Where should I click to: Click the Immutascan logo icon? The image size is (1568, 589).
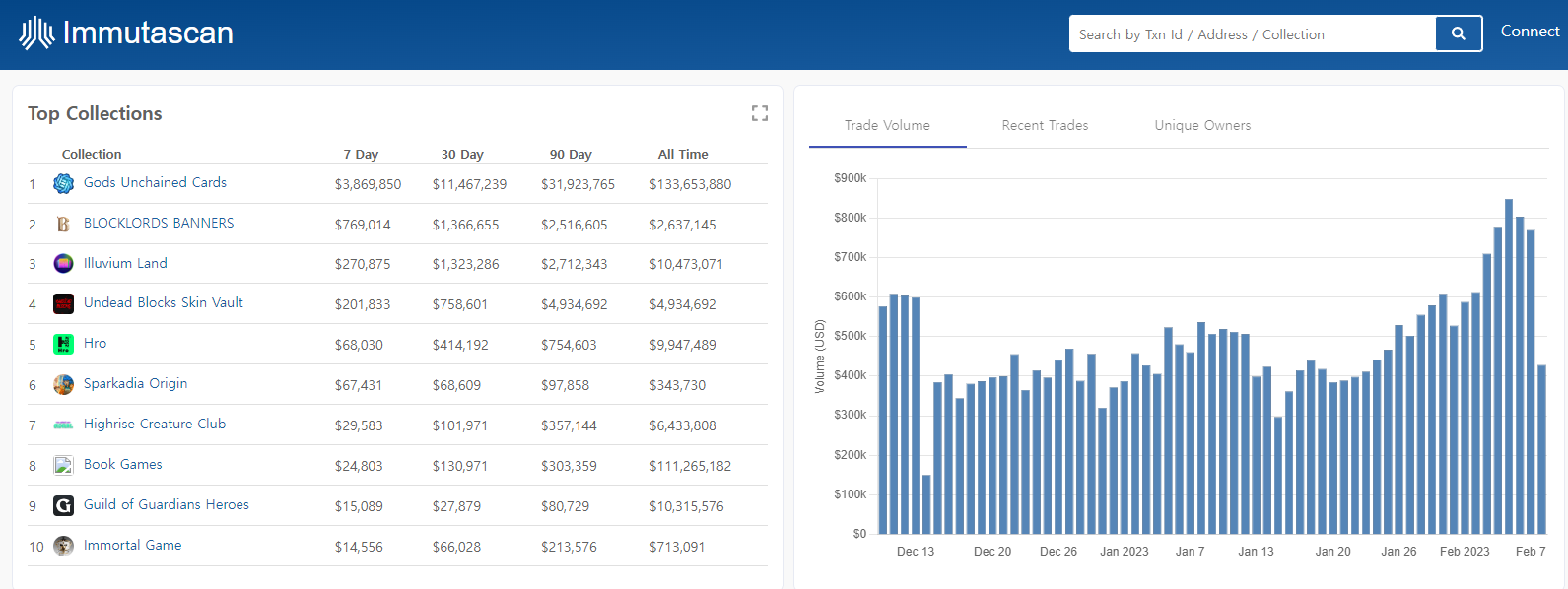(36, 33)
